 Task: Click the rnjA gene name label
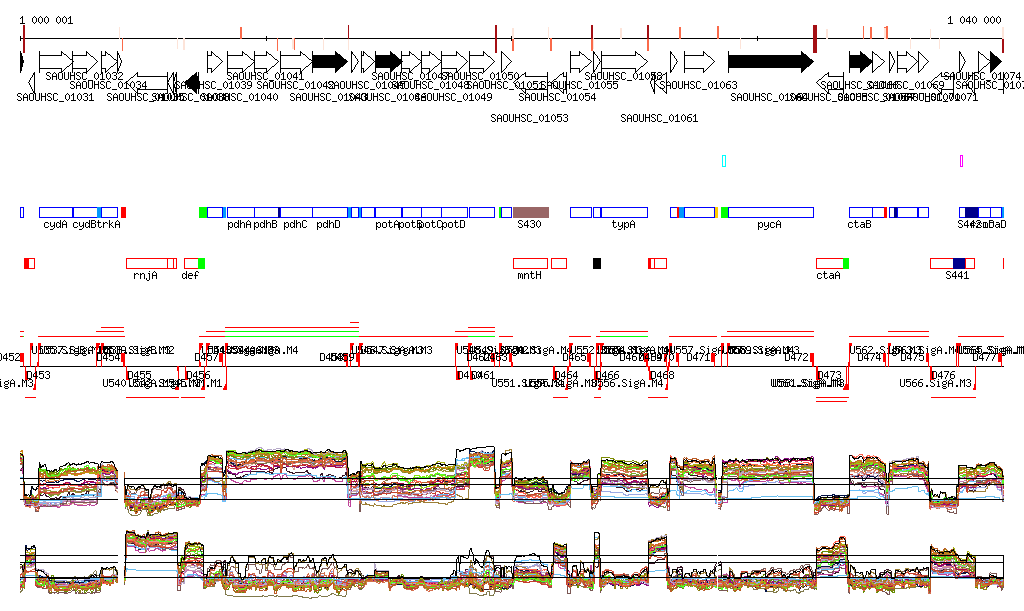pos(145,275)
